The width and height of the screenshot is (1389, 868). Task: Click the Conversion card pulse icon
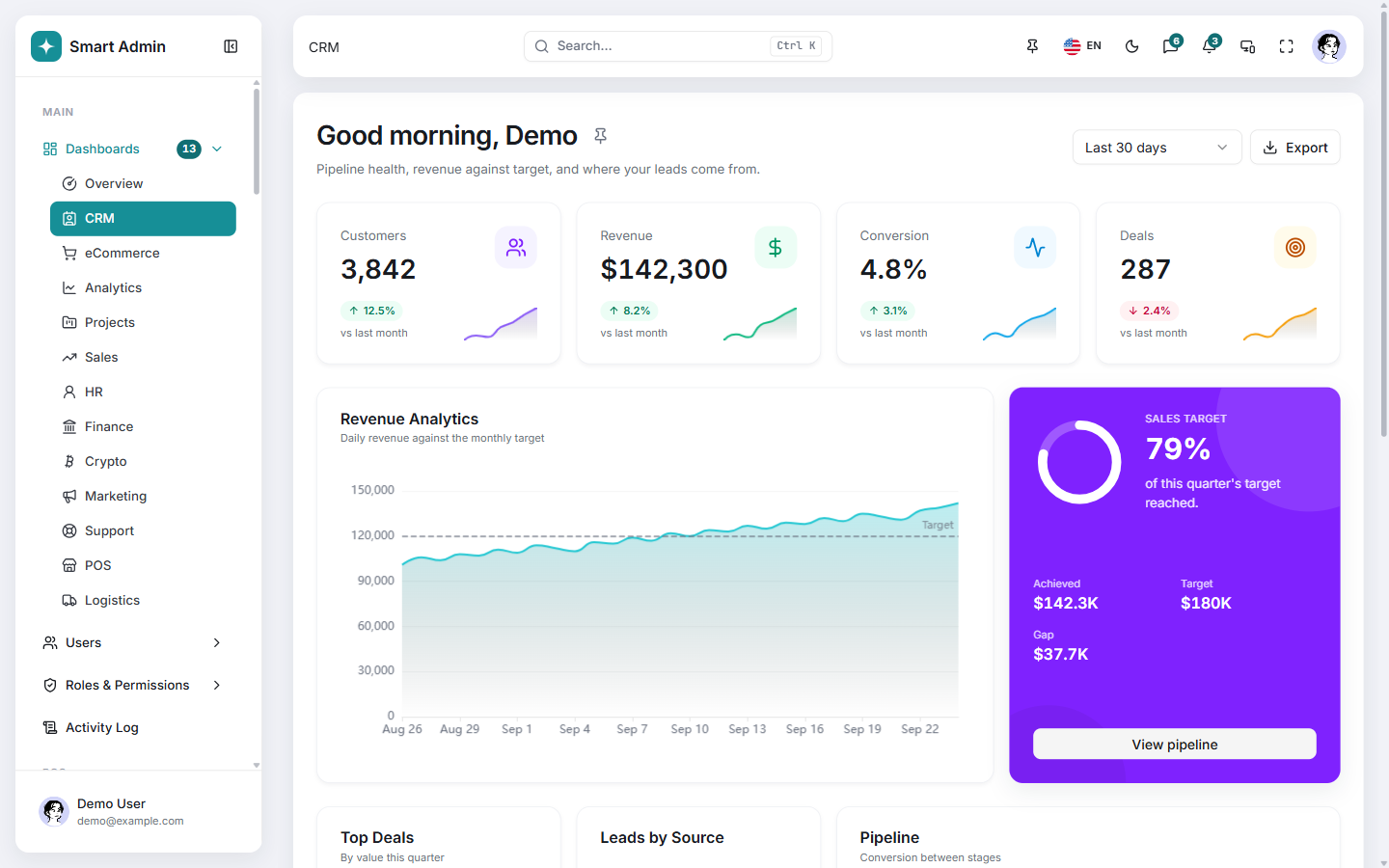click(x=1035, y=248)
